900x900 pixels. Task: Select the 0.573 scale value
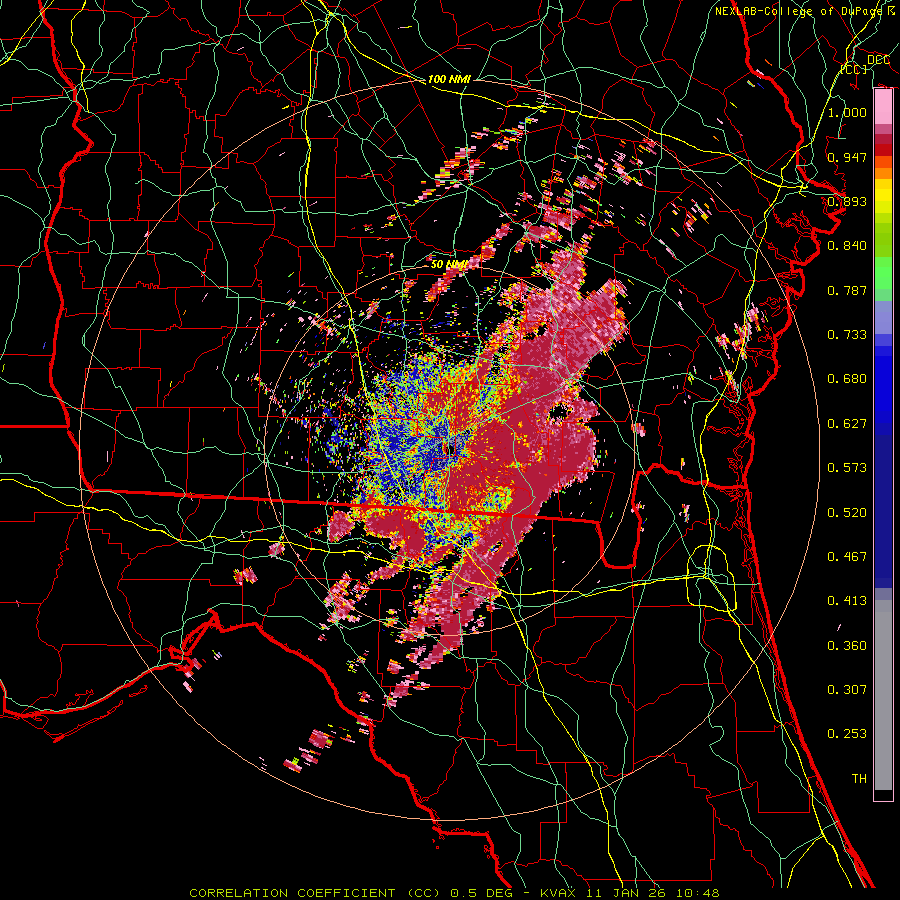point(847,468)
